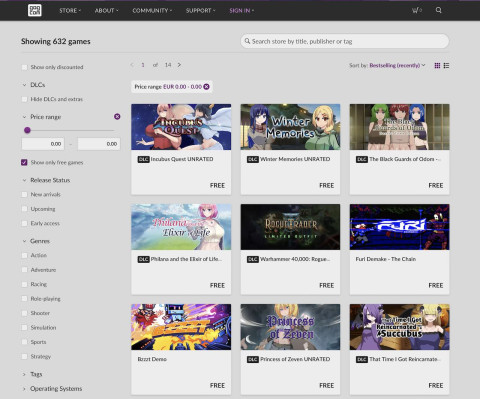
Task: Collapse the Release Status section
Action: [x=46, y=180]
